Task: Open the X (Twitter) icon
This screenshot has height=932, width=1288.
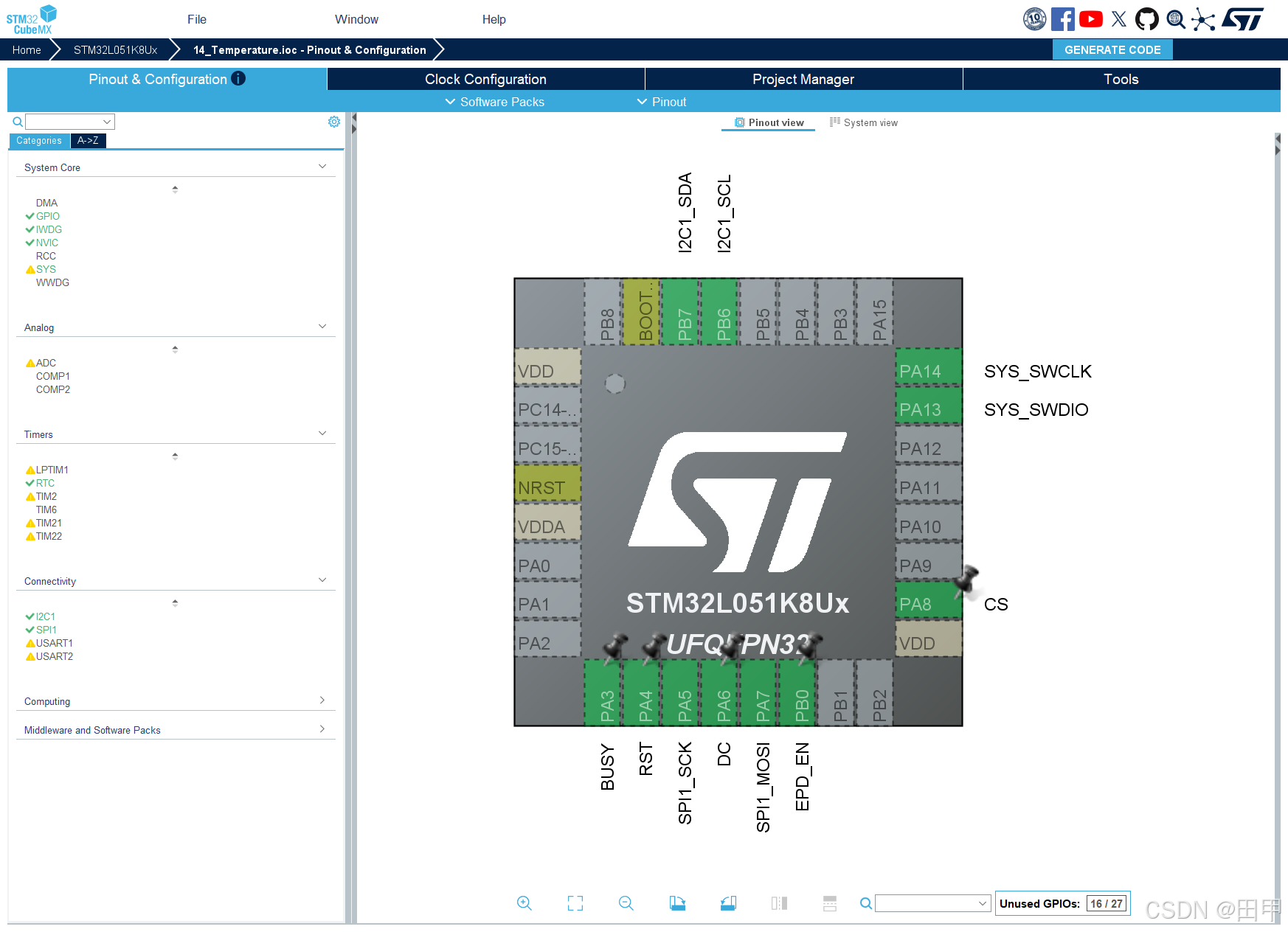Action: pos(1119,19)
